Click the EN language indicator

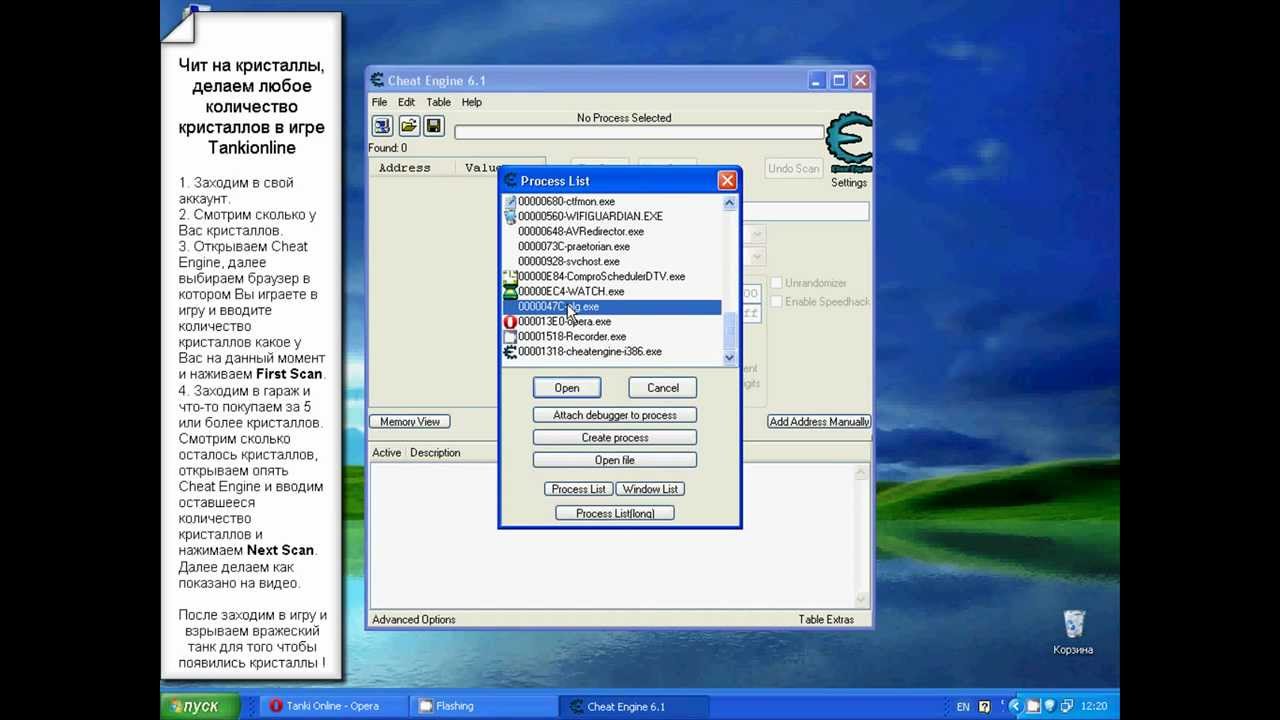point(963,706)
